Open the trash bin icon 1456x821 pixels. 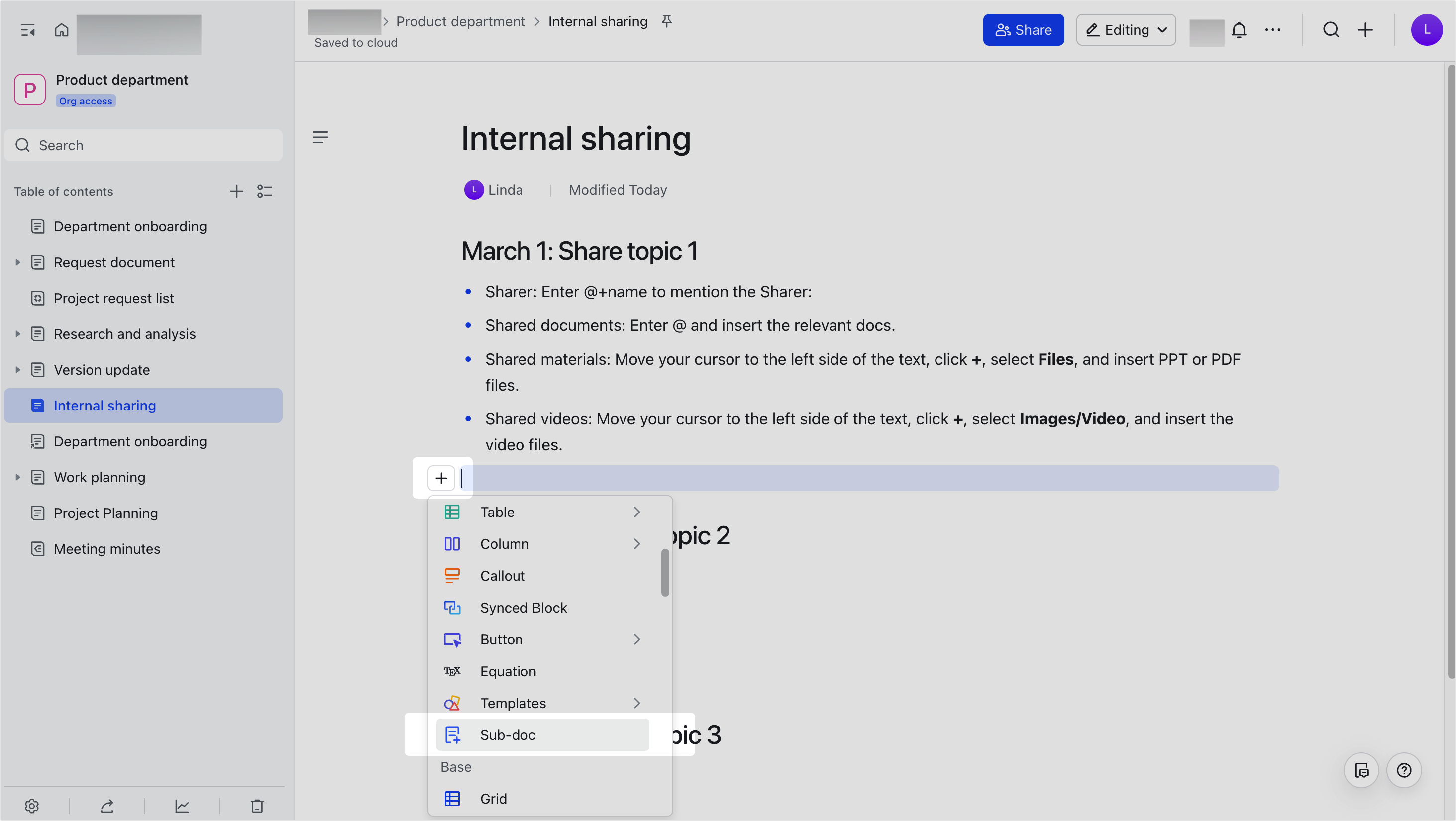click(257, 806)
